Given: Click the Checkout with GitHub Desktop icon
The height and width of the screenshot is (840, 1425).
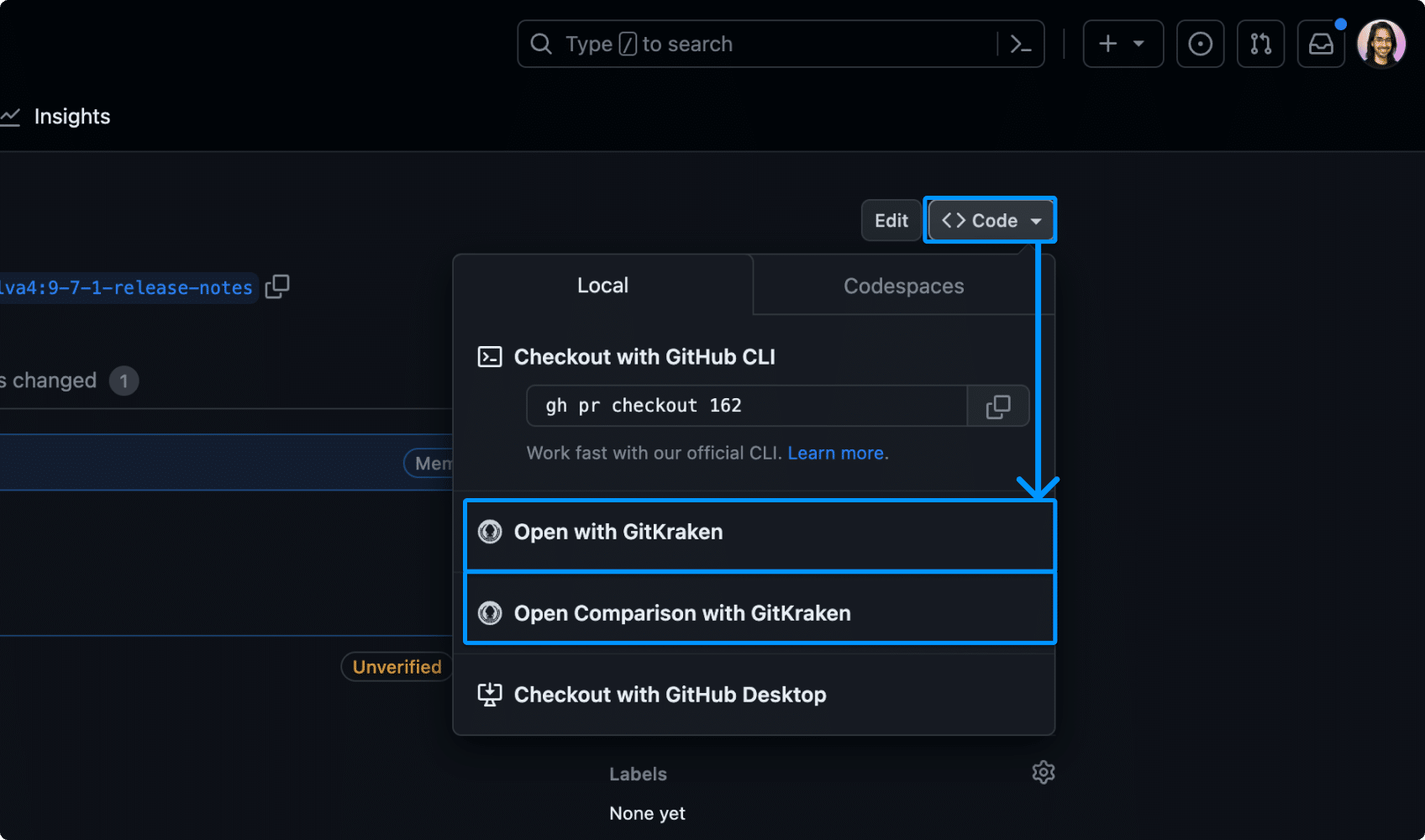Looking at the screenshot, I should pyautogui.click(x=490, y=694).
